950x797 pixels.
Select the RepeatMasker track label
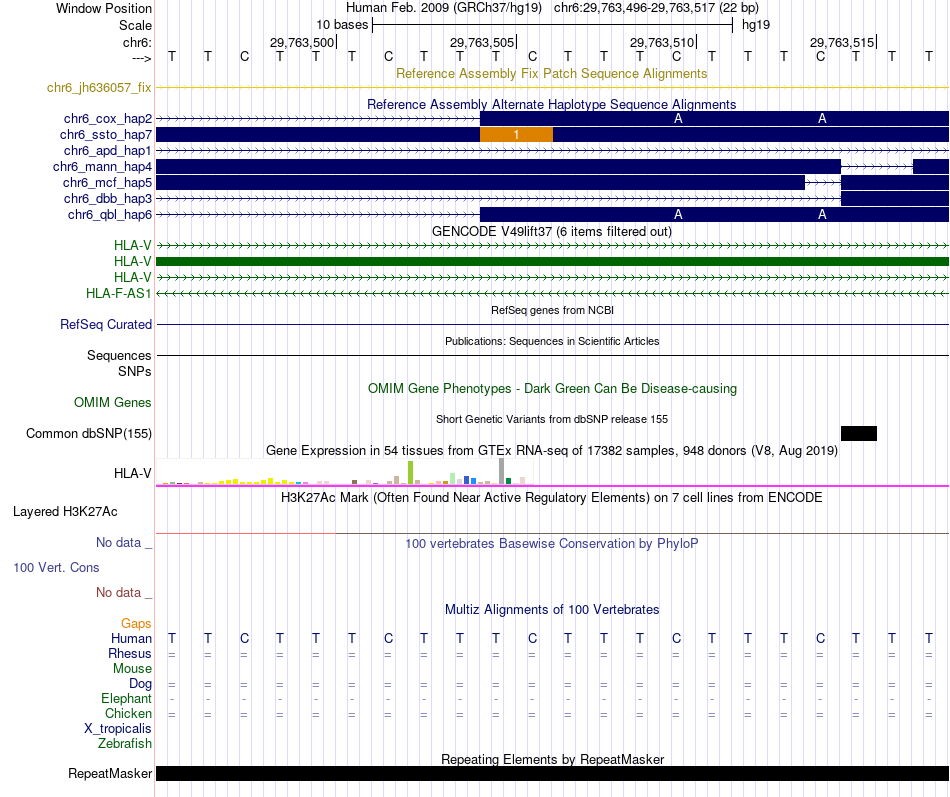110,773
